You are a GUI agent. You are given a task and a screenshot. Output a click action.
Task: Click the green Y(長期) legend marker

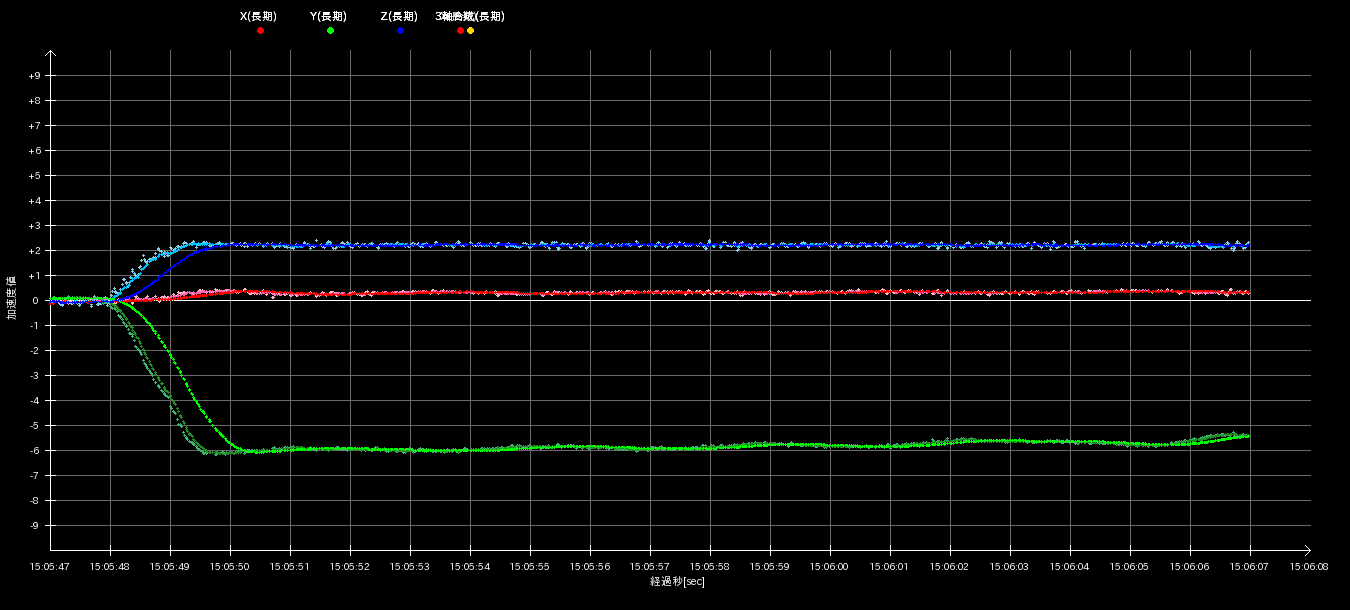click(330, 31)
